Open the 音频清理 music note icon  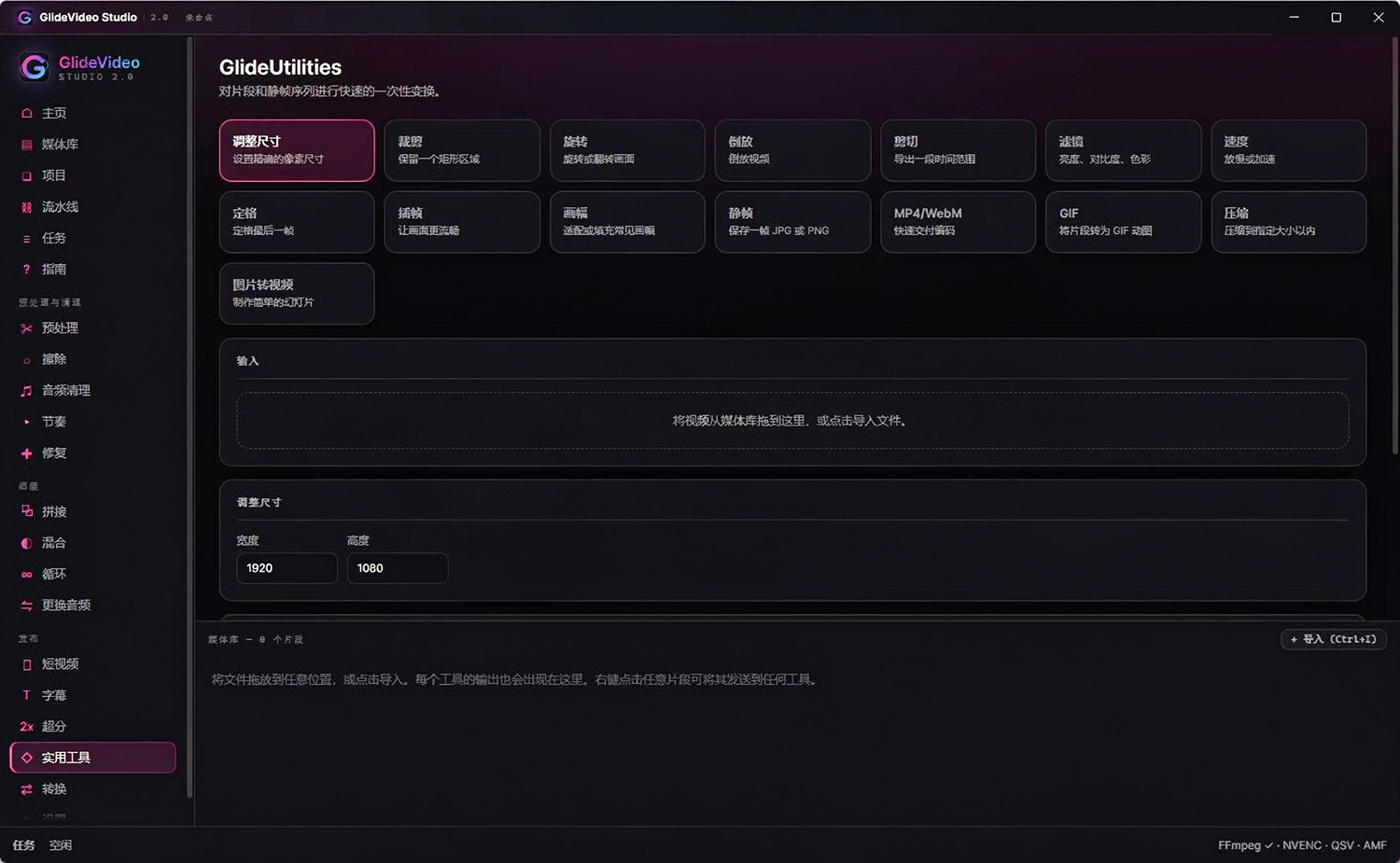(x=26, y=391)
